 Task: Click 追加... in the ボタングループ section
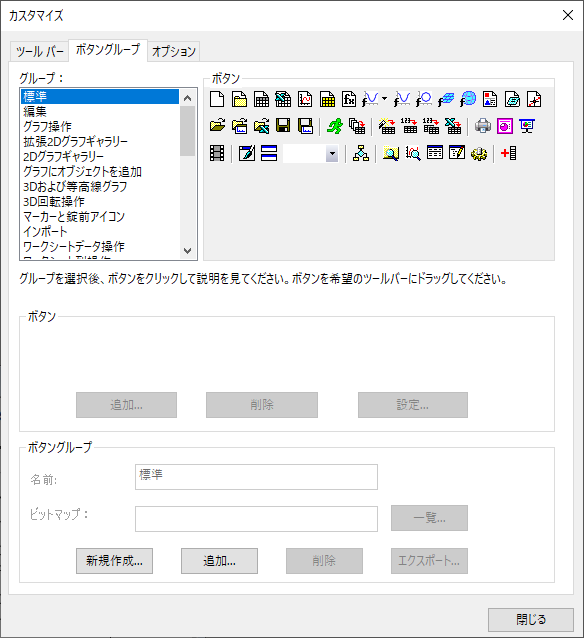[x=219, y=561]
